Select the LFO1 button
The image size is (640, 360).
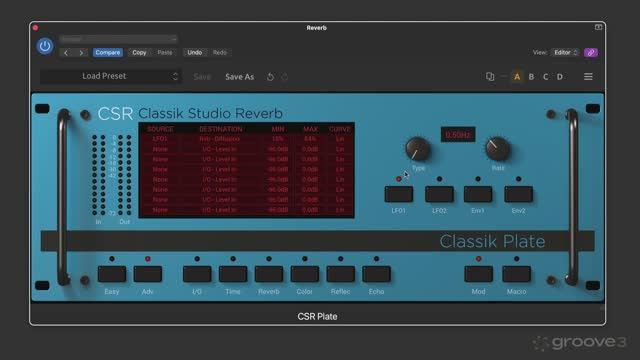click(x=399, y=194)
